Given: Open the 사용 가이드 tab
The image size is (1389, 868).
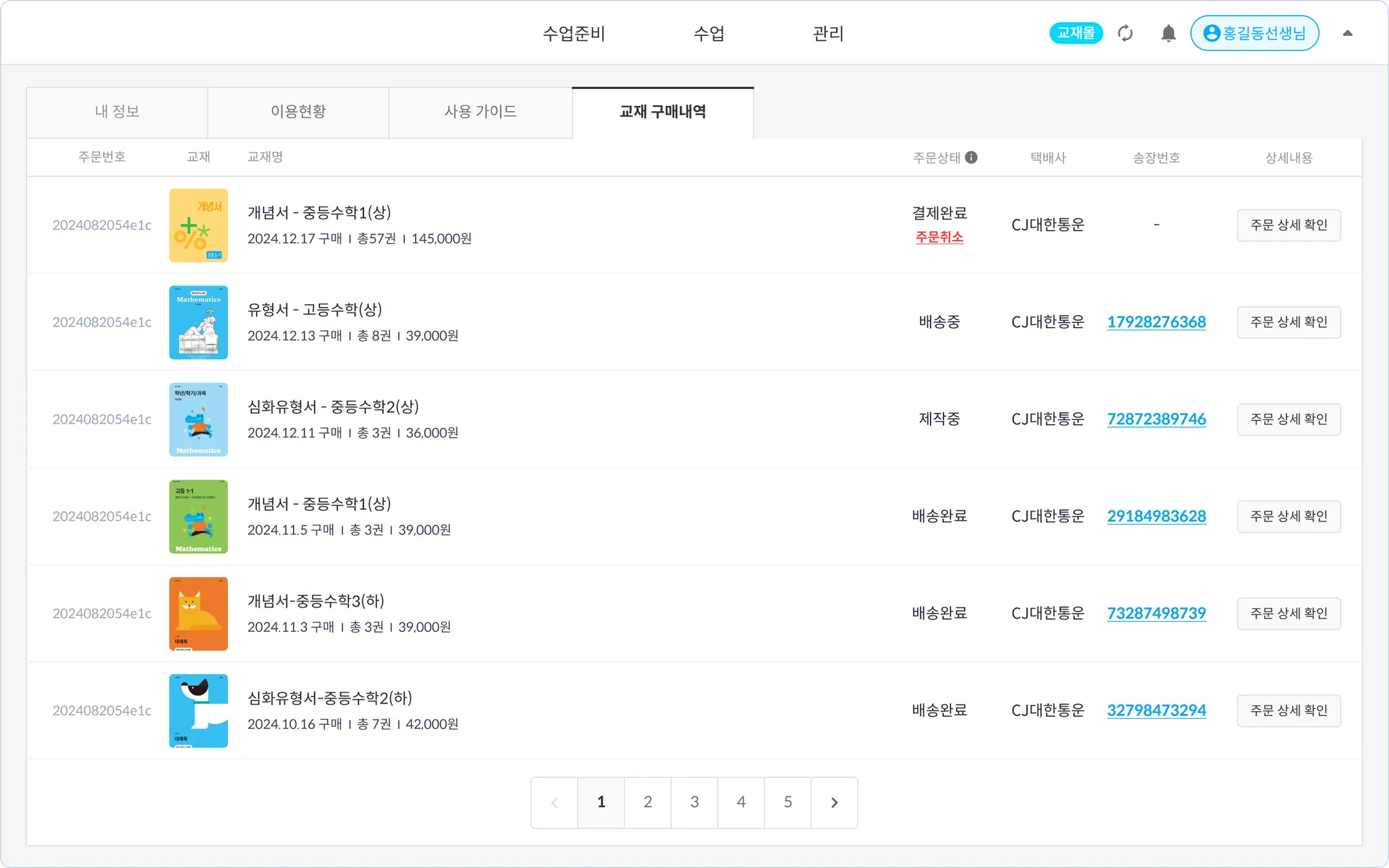Looking at the screenshot, I should tap(480, 112).
